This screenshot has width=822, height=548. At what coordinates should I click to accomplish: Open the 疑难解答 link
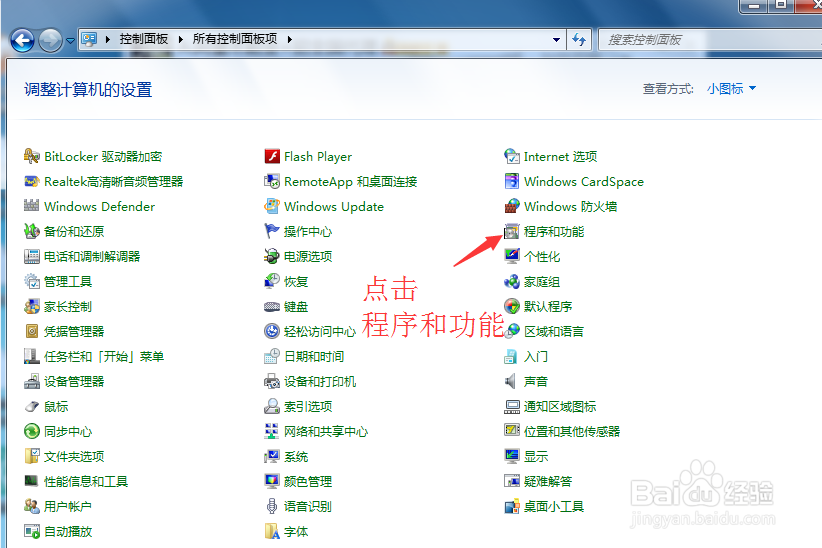548,481
